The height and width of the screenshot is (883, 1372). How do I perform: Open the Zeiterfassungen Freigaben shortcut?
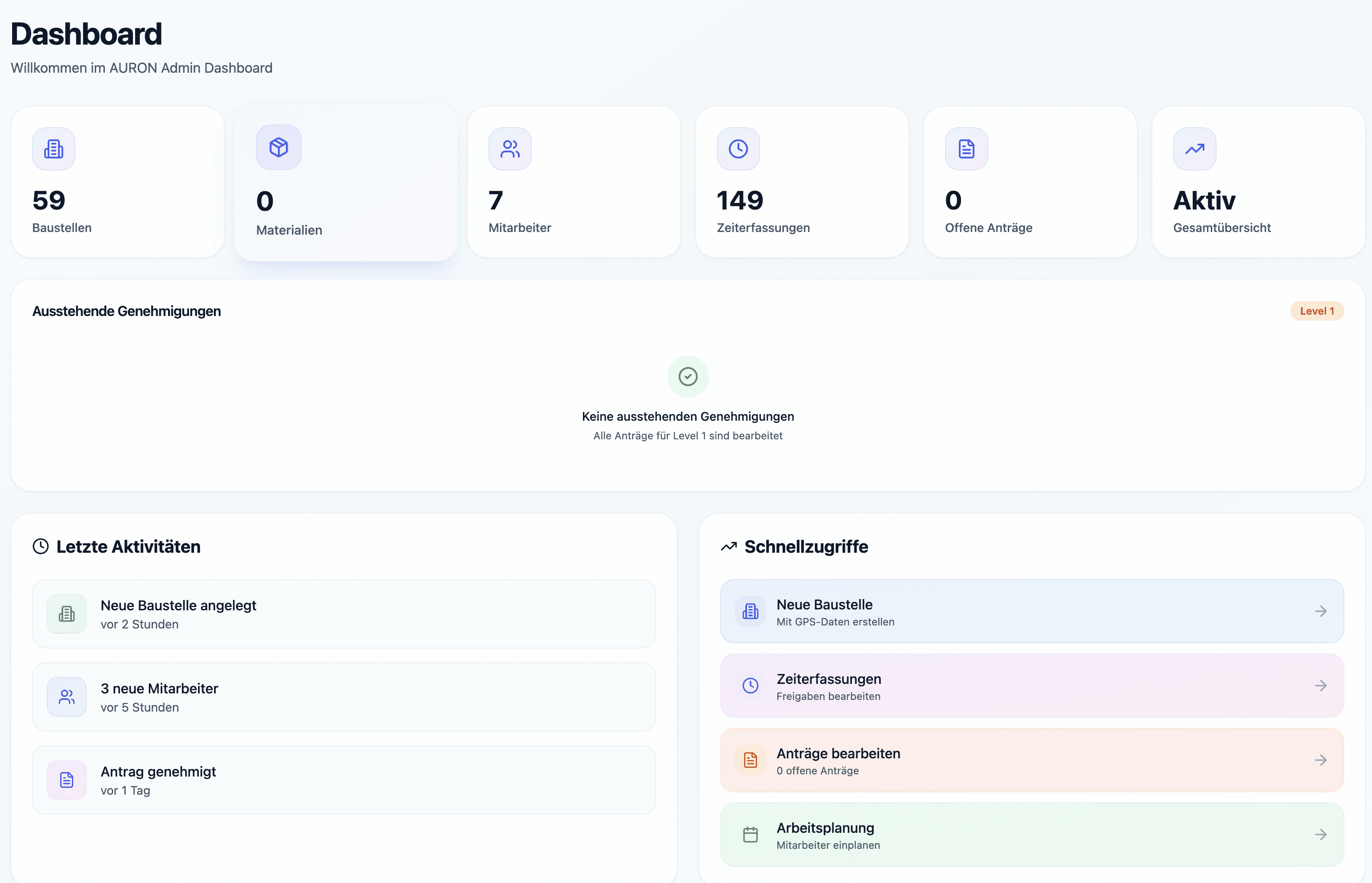click(1031, 686)
